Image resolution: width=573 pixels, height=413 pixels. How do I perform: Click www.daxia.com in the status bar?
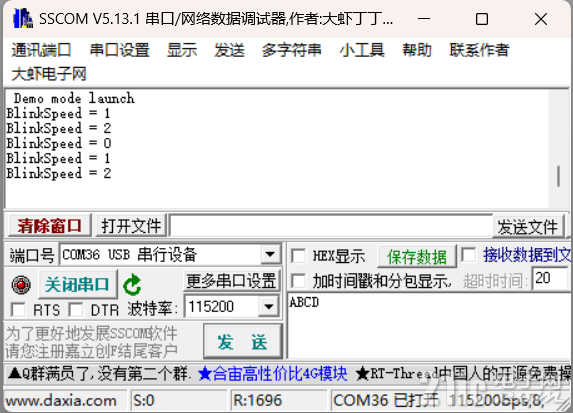tap(61, 401)
